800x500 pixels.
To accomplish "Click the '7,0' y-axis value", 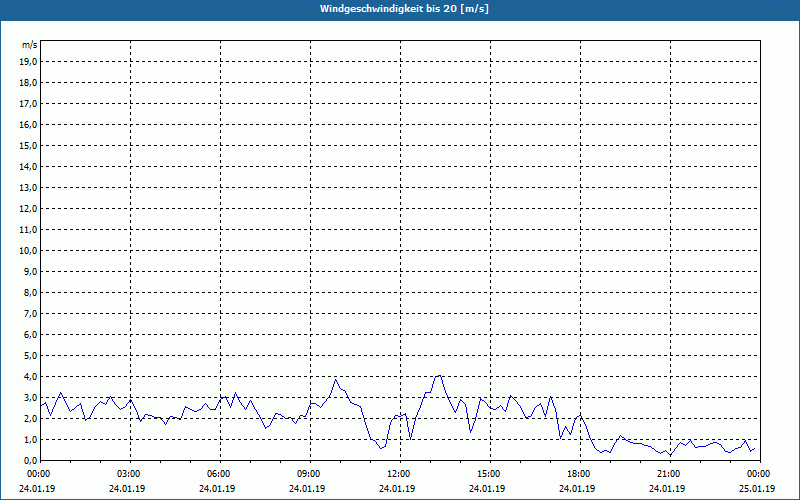I will tap(31, 314).
